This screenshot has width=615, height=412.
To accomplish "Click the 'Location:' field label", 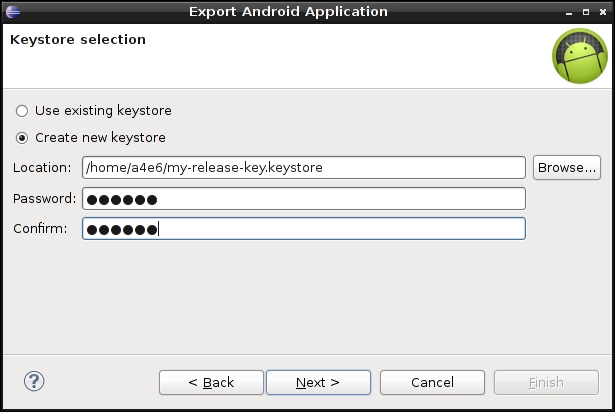I will [42, 168].
